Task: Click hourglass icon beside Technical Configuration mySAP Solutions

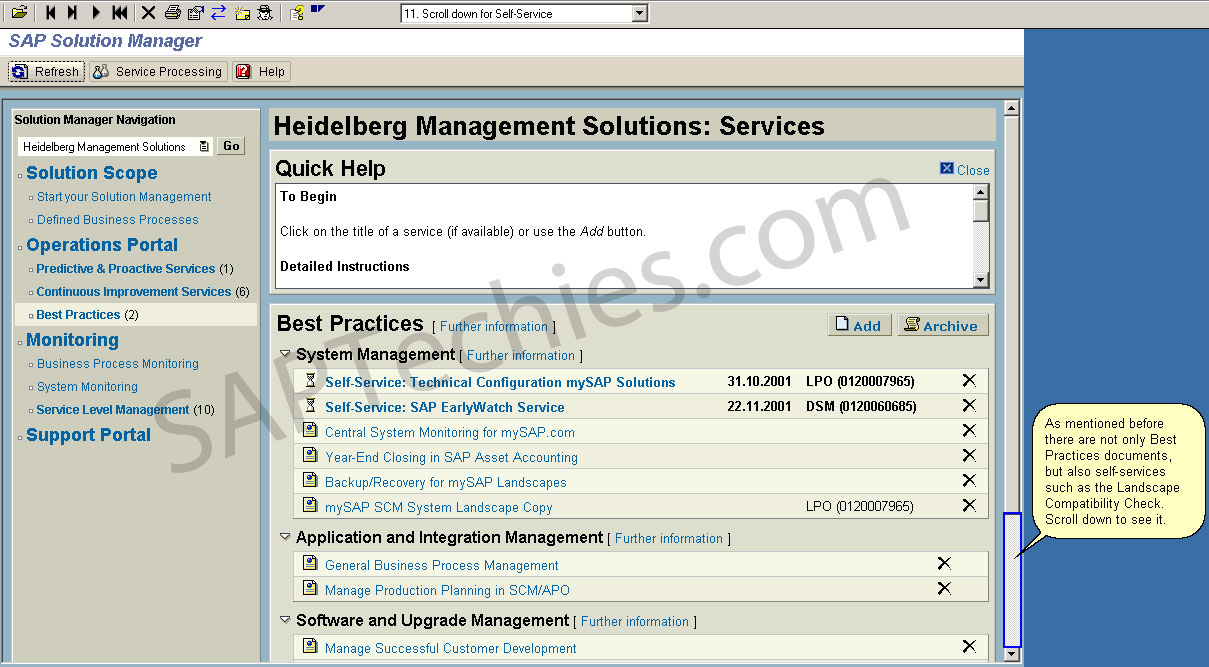Action: pos(310,381)
